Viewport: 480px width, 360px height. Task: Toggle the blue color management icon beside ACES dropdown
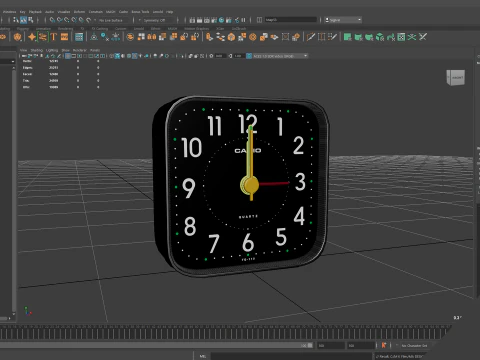point(249,56)
